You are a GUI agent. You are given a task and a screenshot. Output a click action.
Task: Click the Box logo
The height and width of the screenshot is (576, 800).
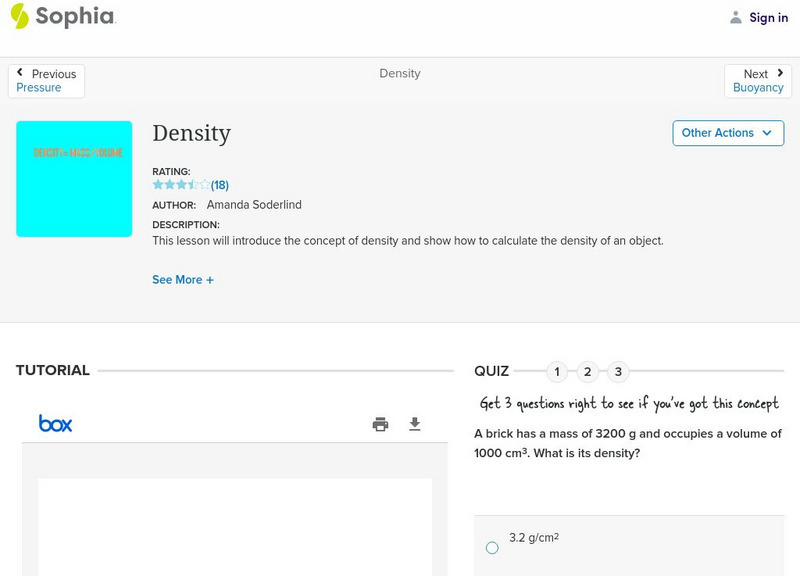coord(55,424)
